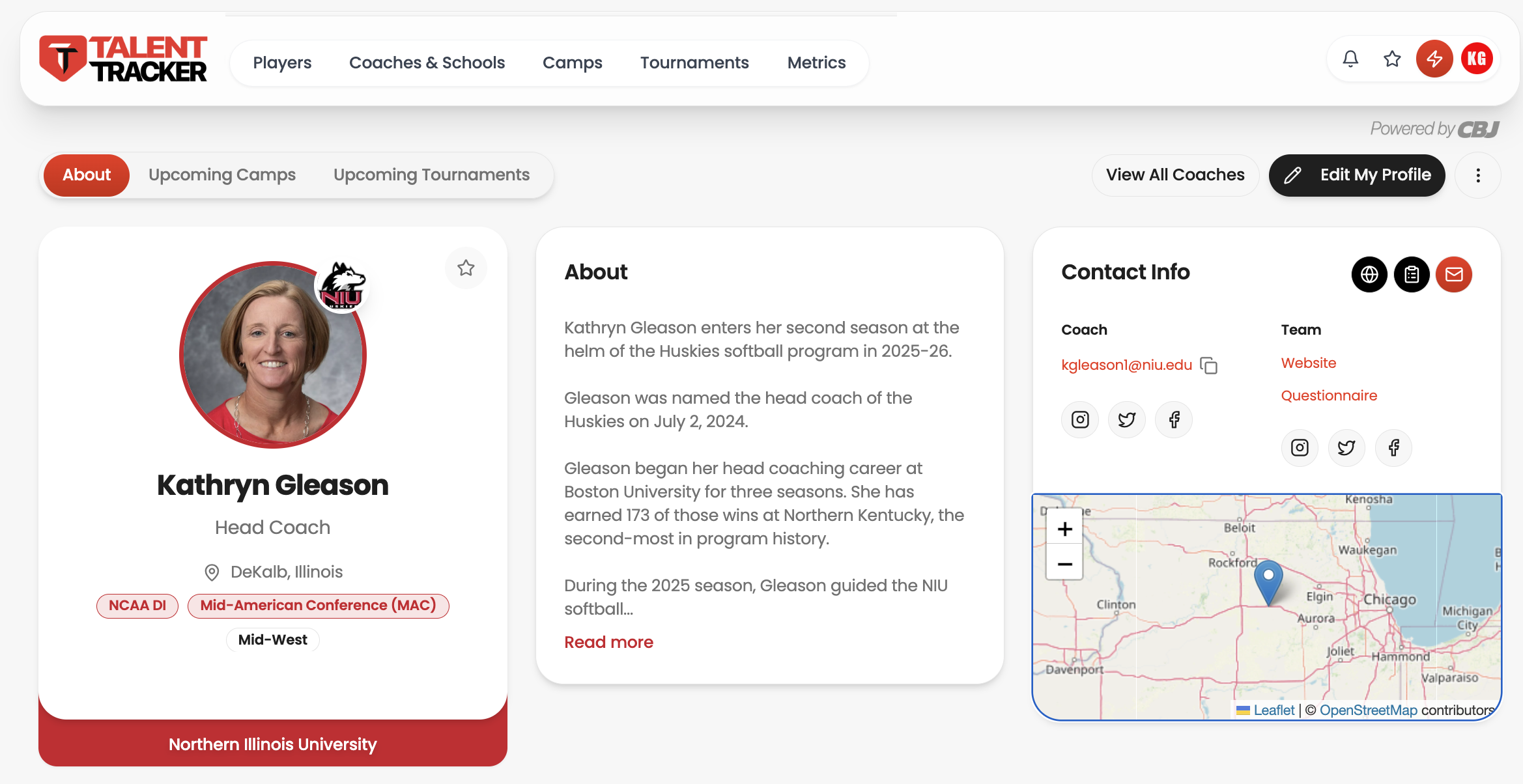Click the Edit My Profile button
The width and height of the screenshot is (1523, 784).
click(x=1357, y=175)
